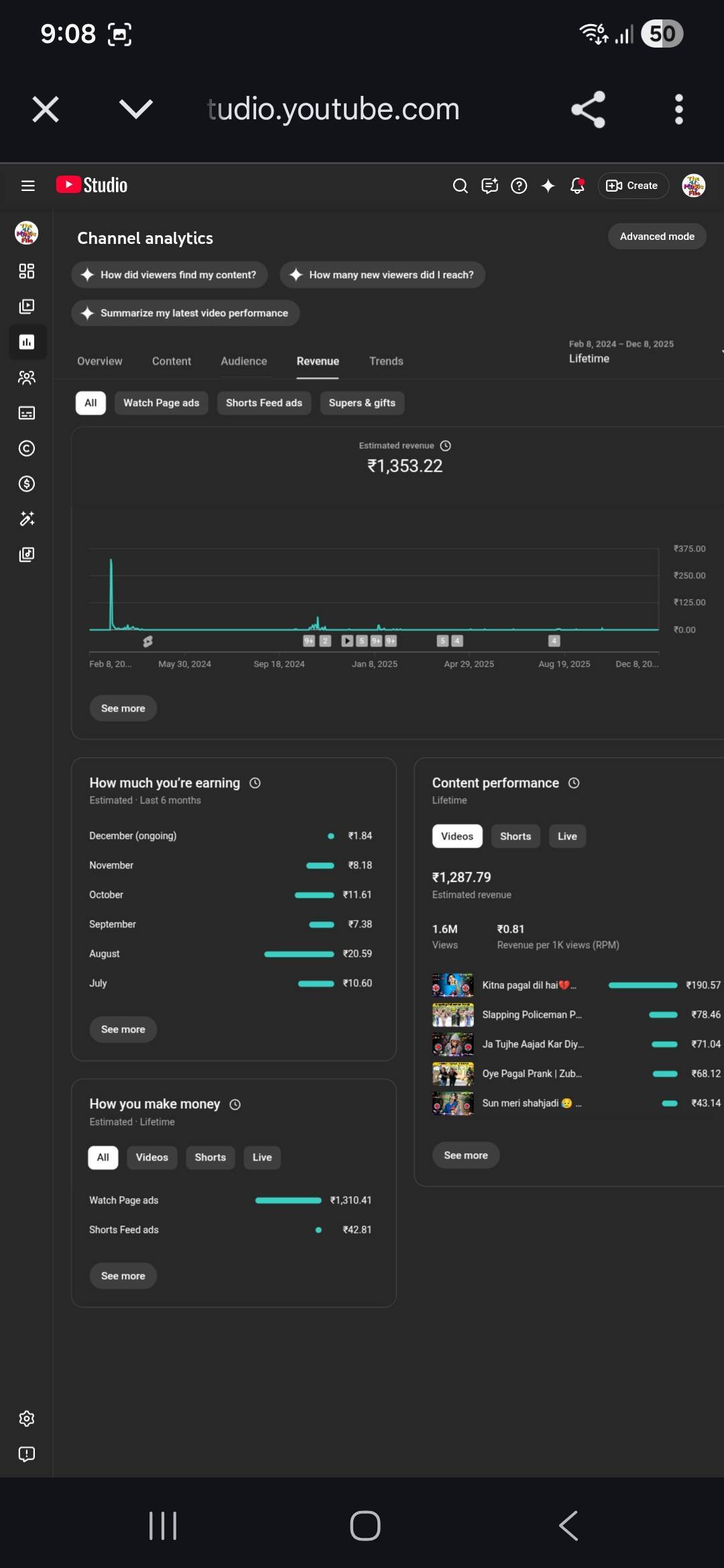Open the Copyright icon in sidebar

(27, 448)
